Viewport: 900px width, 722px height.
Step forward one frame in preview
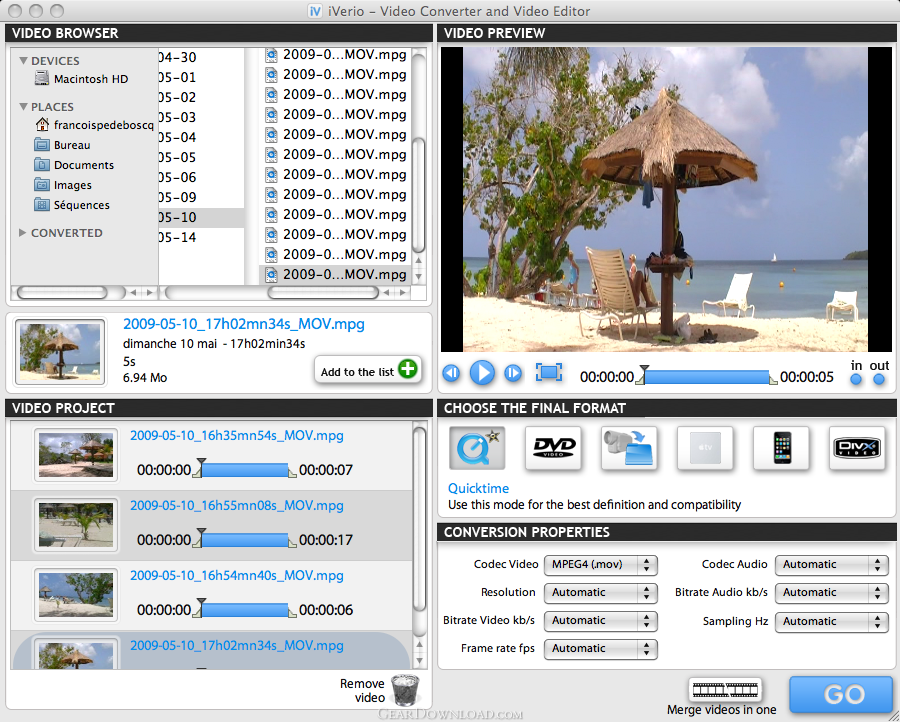pos(513,374)
